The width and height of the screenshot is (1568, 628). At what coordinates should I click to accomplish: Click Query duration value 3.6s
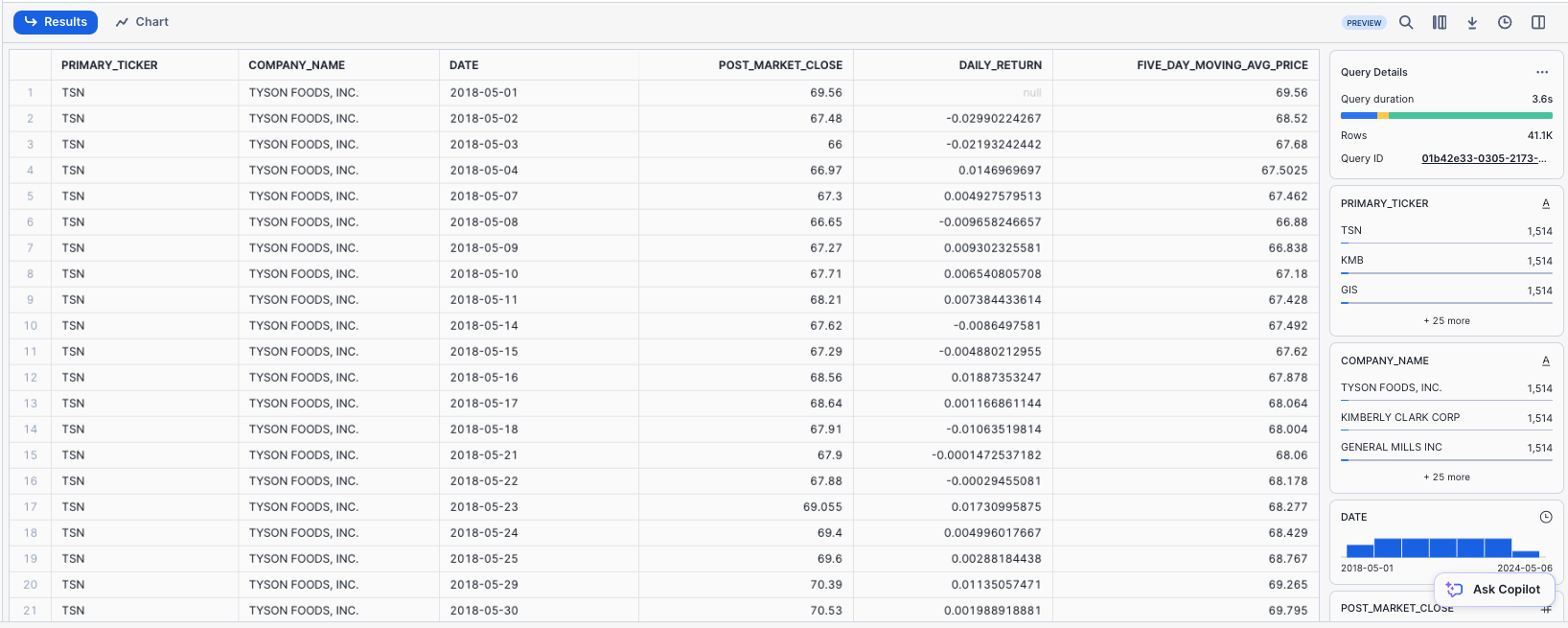click(1542, 100)
